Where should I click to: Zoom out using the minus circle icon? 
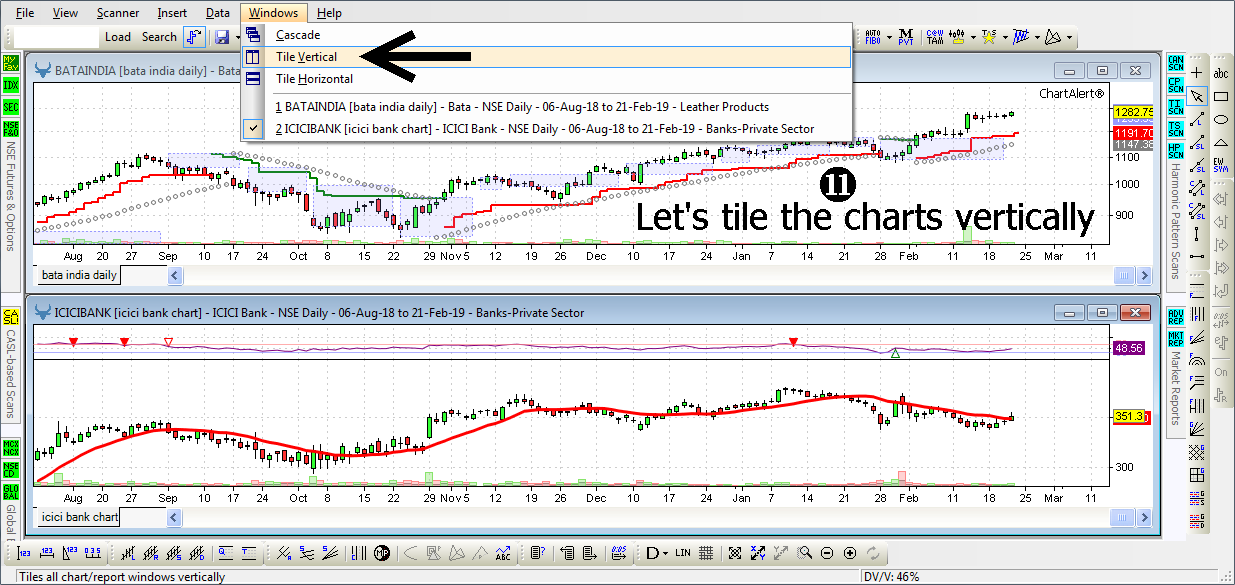click(x=828, y=553)
